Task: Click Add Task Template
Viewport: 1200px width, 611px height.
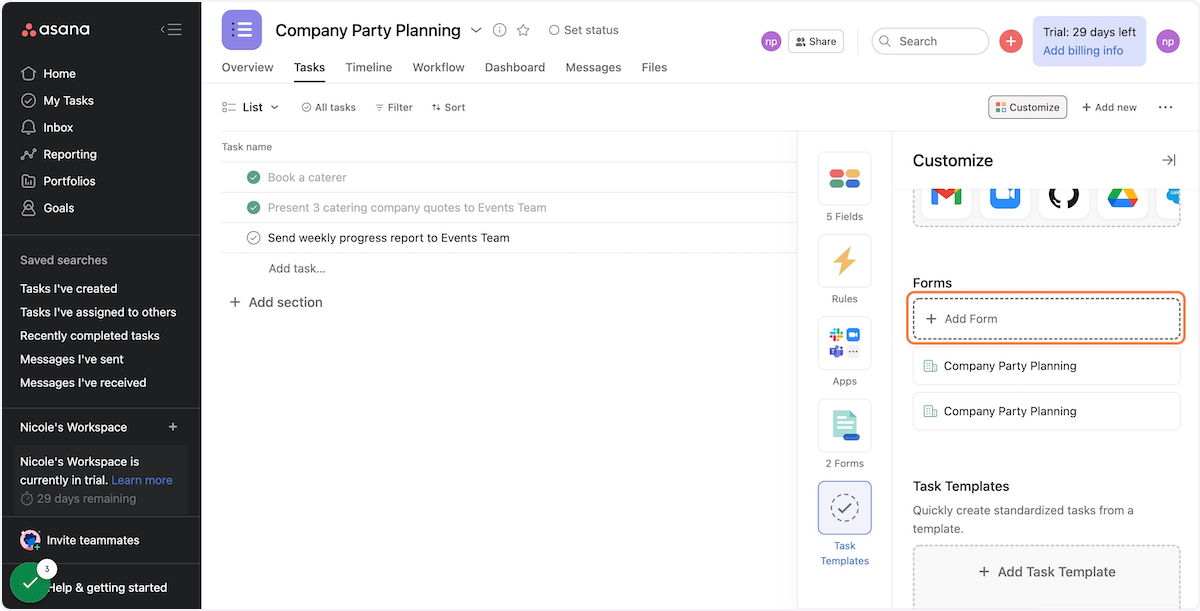Action: [x=1047, y=572]
